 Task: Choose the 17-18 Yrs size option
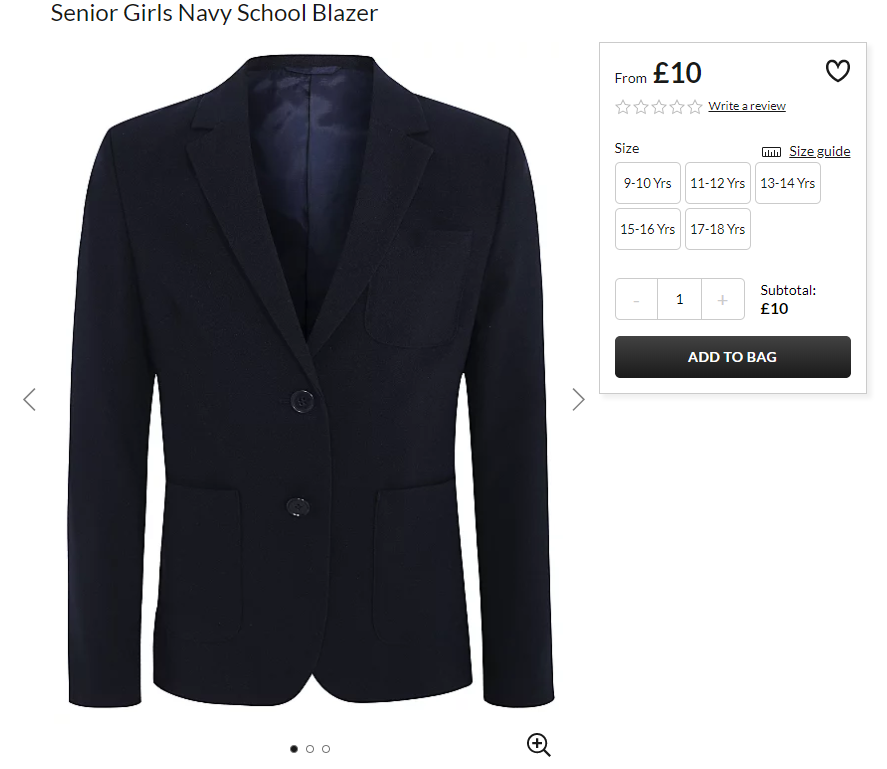718,229
